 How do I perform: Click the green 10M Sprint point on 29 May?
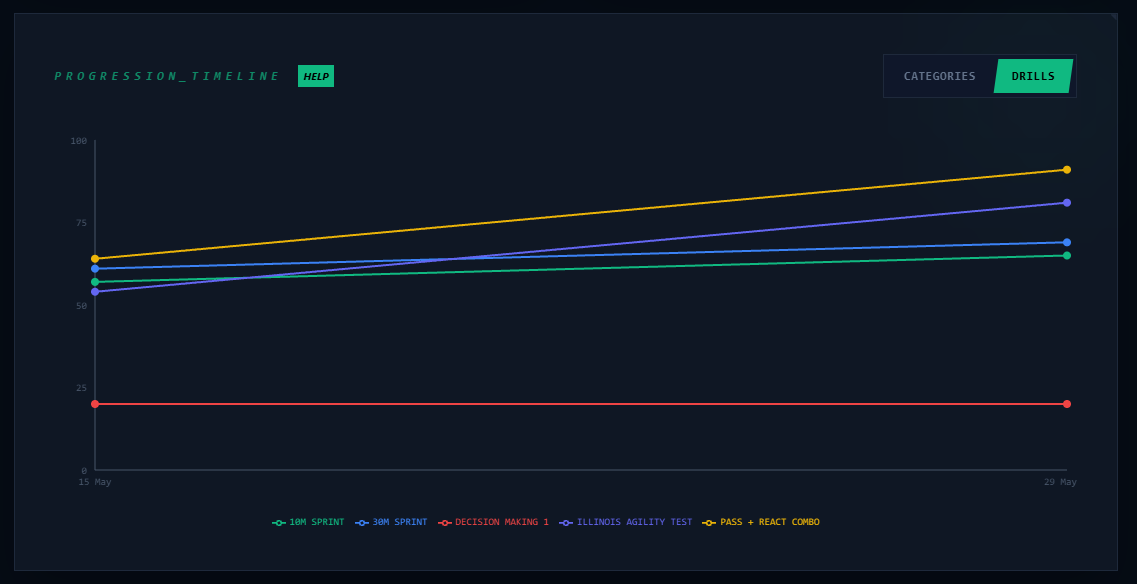click(x=1067, y=255)
